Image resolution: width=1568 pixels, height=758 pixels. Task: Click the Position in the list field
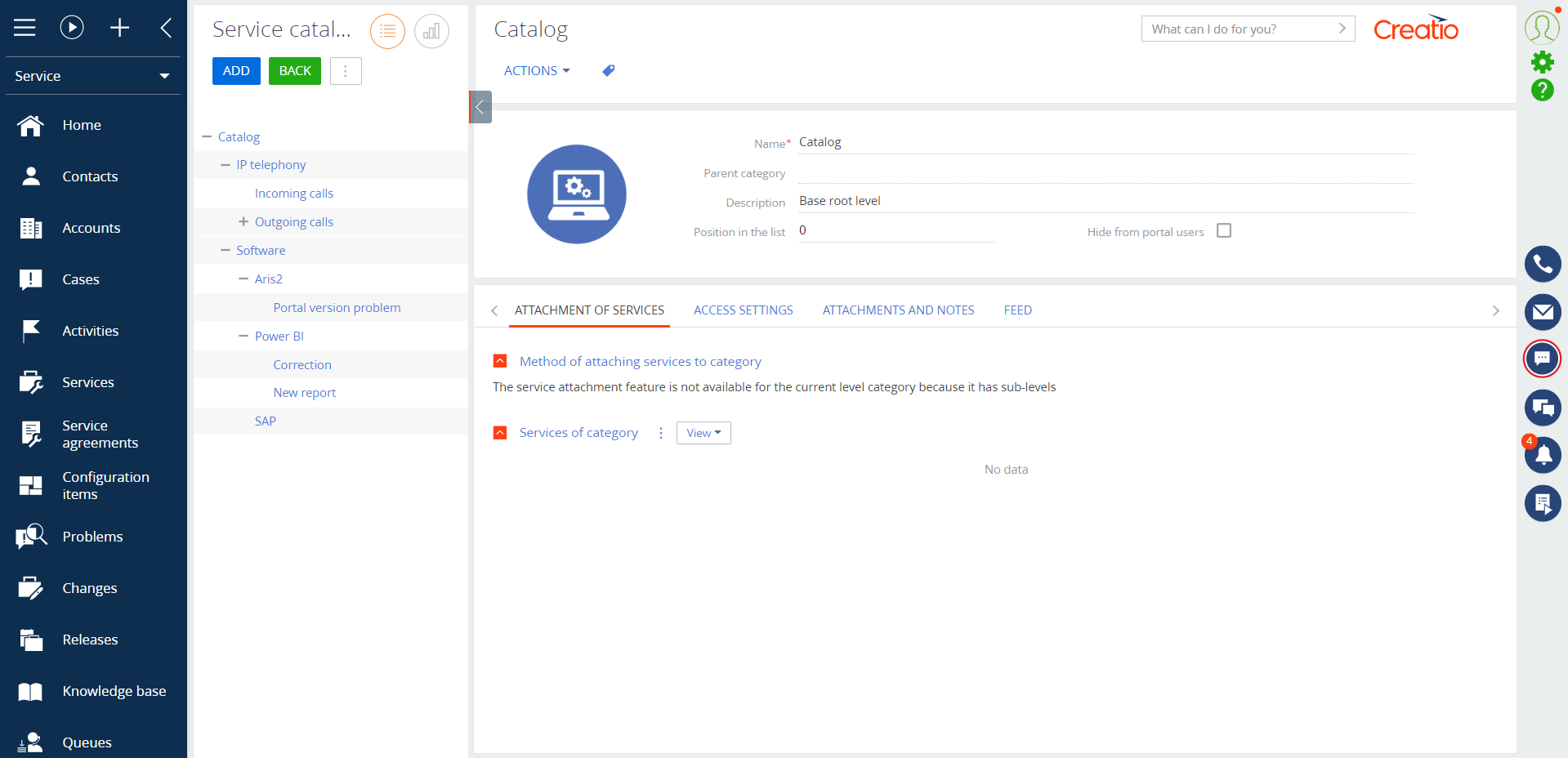pos(891,230)
